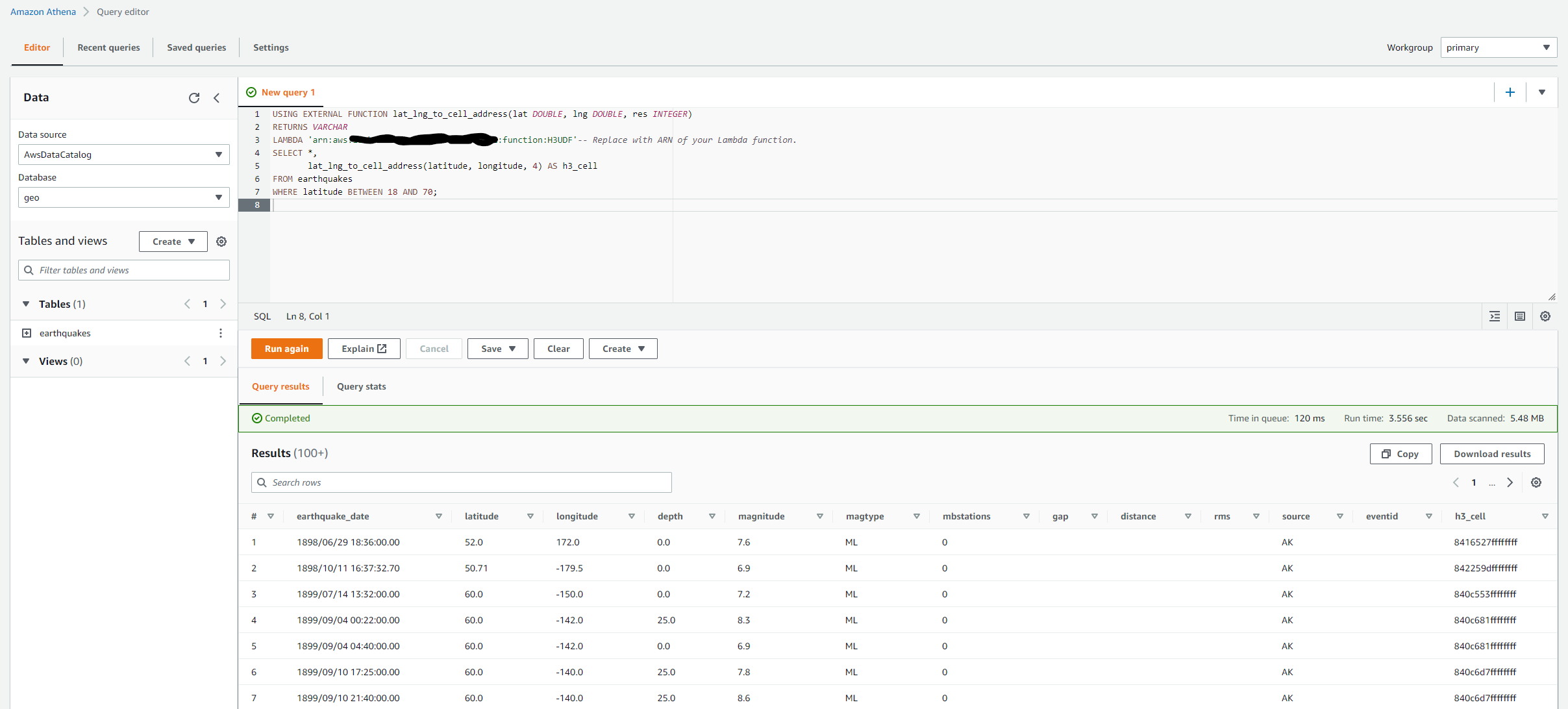Open the Workgroup primary dropdown

point(1498,47)
